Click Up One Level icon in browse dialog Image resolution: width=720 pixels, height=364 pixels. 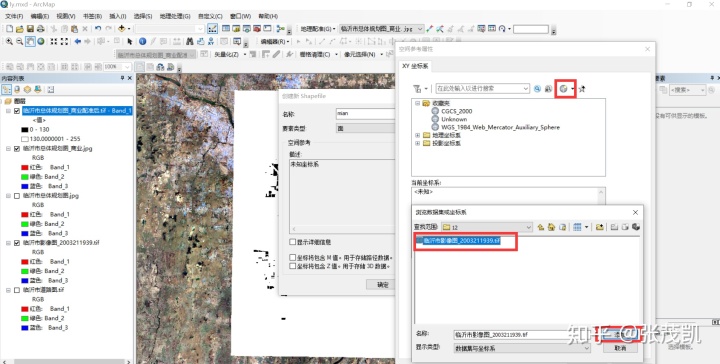click(540, 227)
